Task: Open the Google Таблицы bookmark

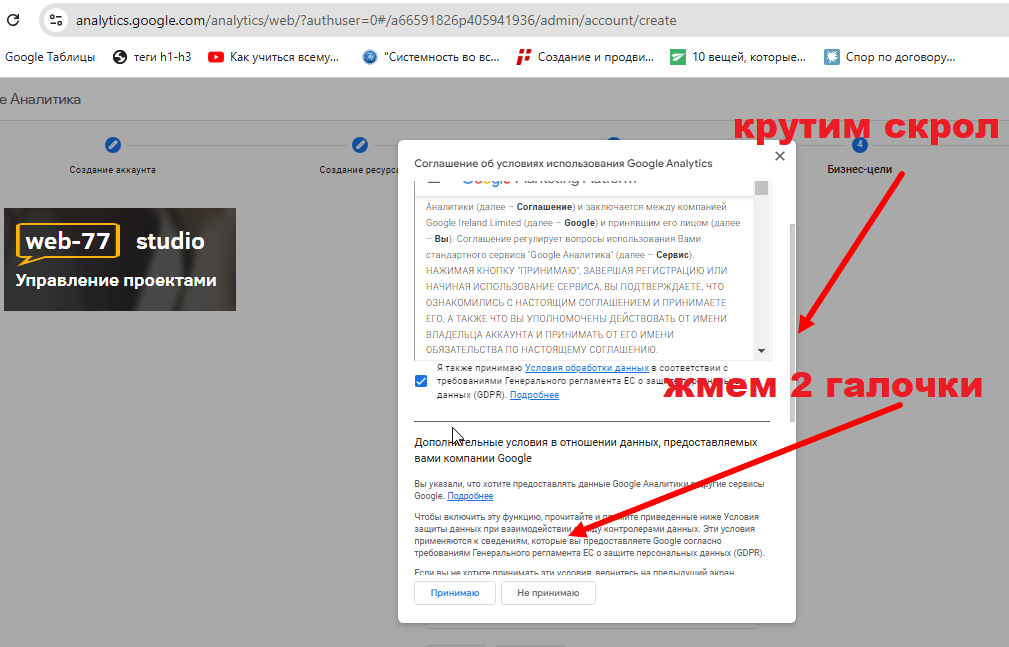Action: pos(50,57)
